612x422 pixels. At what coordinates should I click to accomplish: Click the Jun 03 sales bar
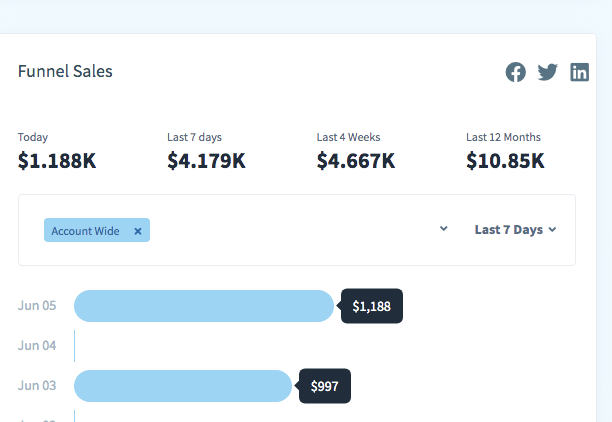coord(183,386)
